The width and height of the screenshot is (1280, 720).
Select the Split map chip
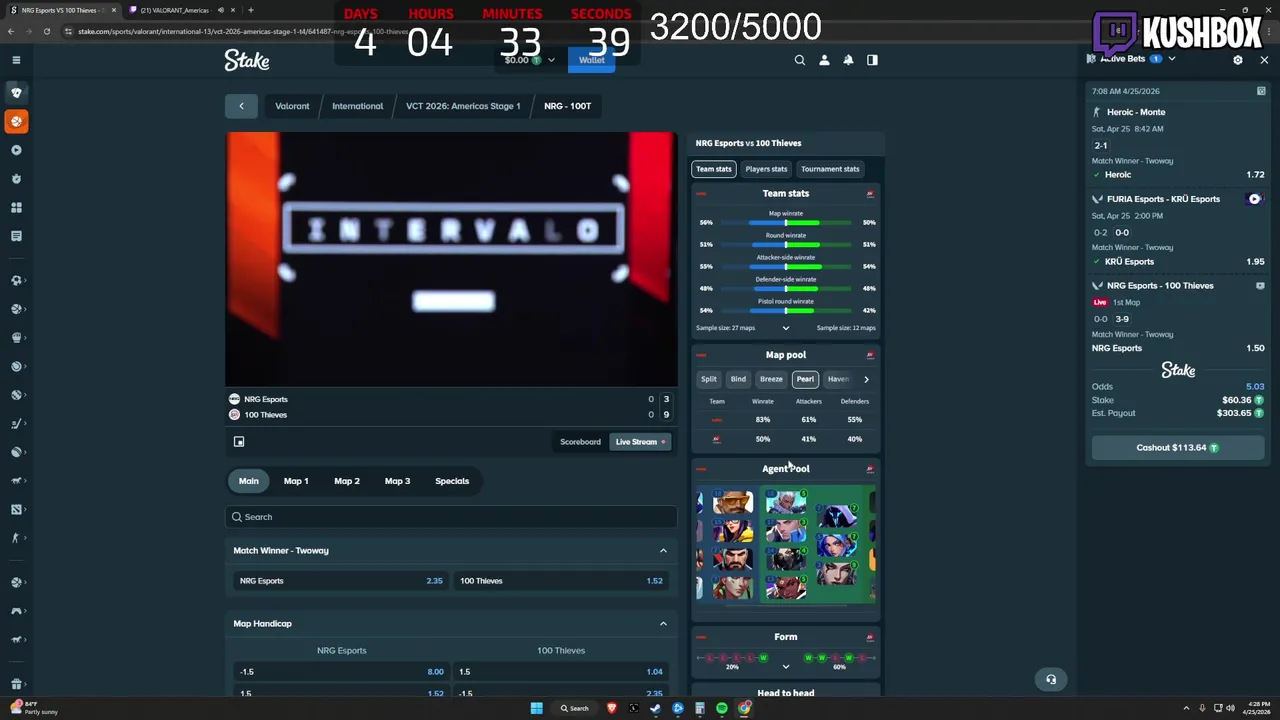click(x=708, y=379)
